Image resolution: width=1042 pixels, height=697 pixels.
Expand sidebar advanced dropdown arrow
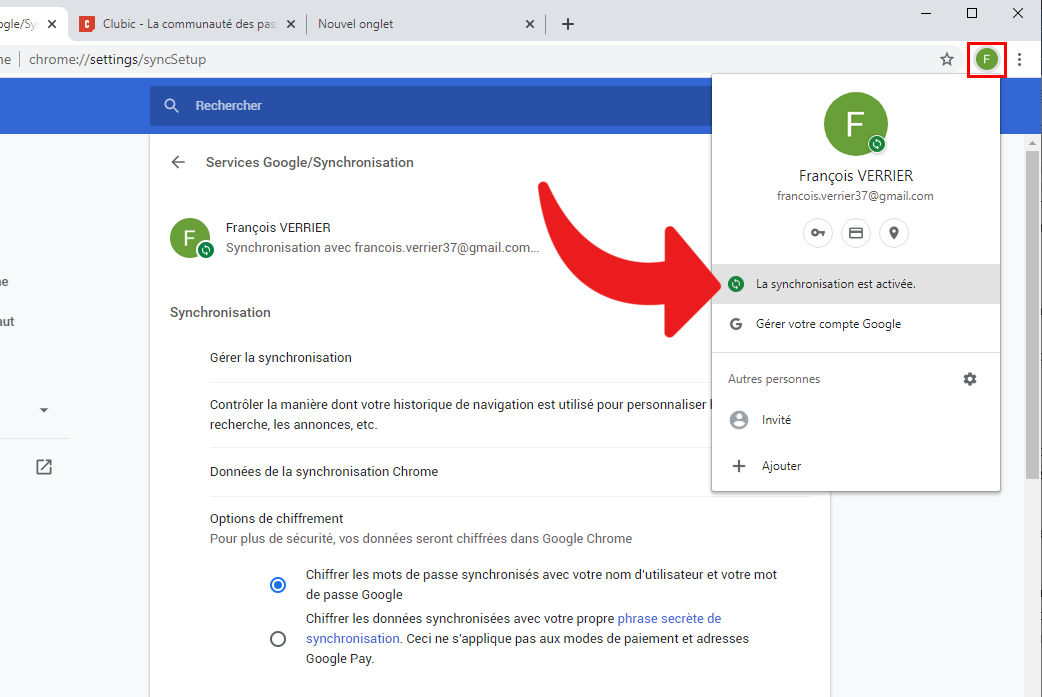44,410
